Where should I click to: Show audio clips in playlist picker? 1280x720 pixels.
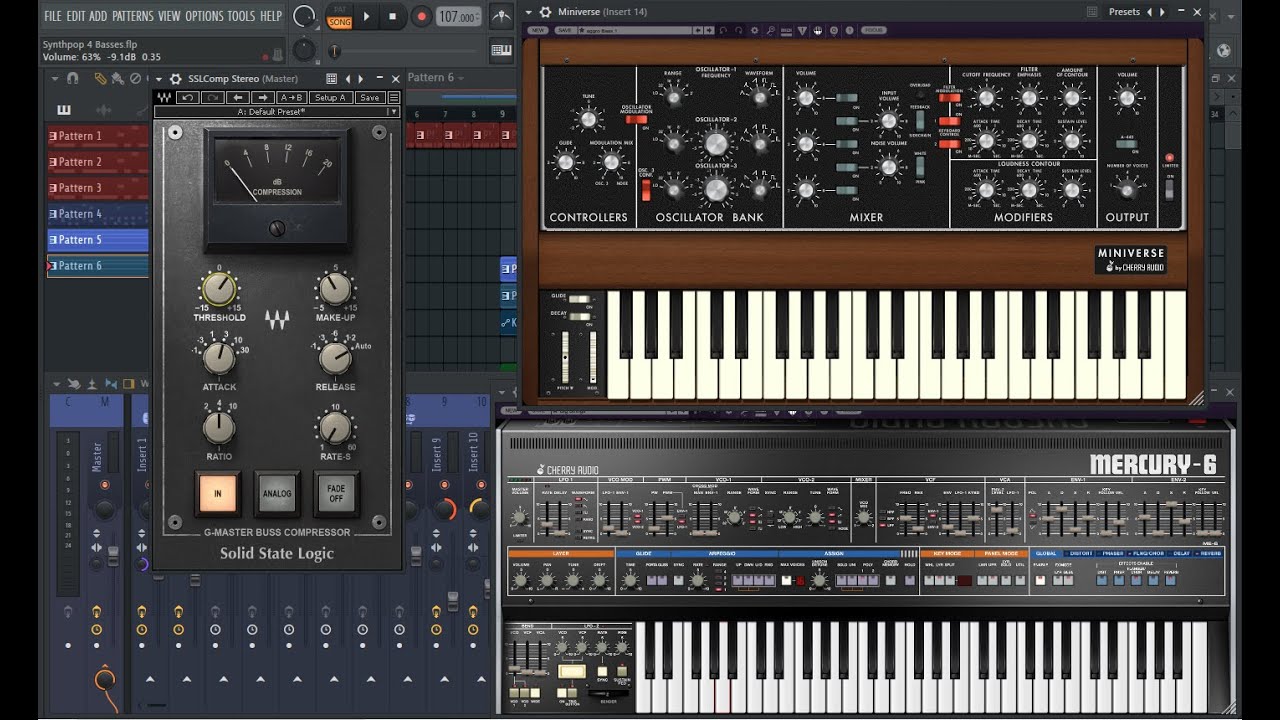click(102, 109)
